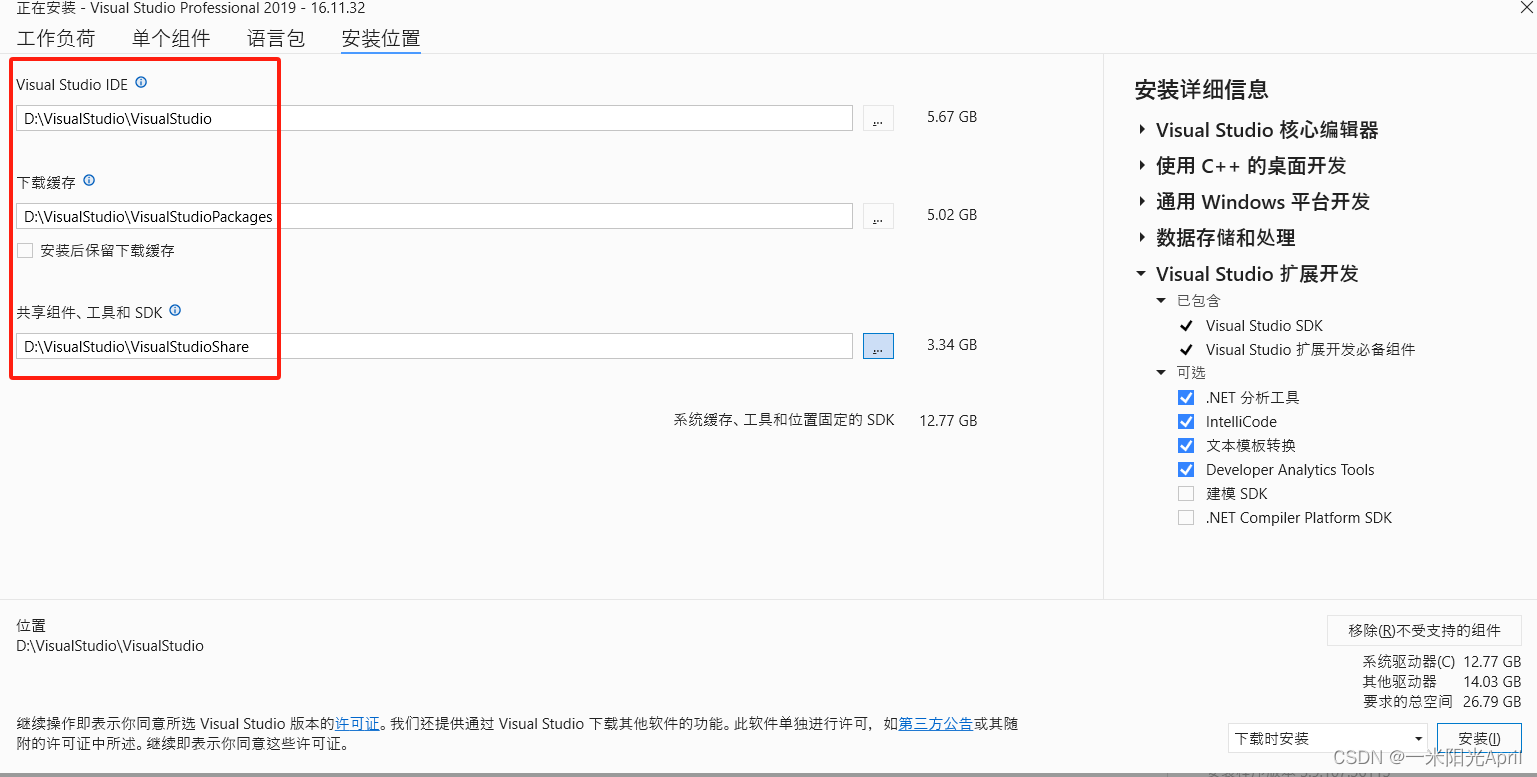Image resolution: width=1537 pixels, height=777 pixels.
Task: Click the 安装详细信息 heading
Action: [x=1202, y=90]
